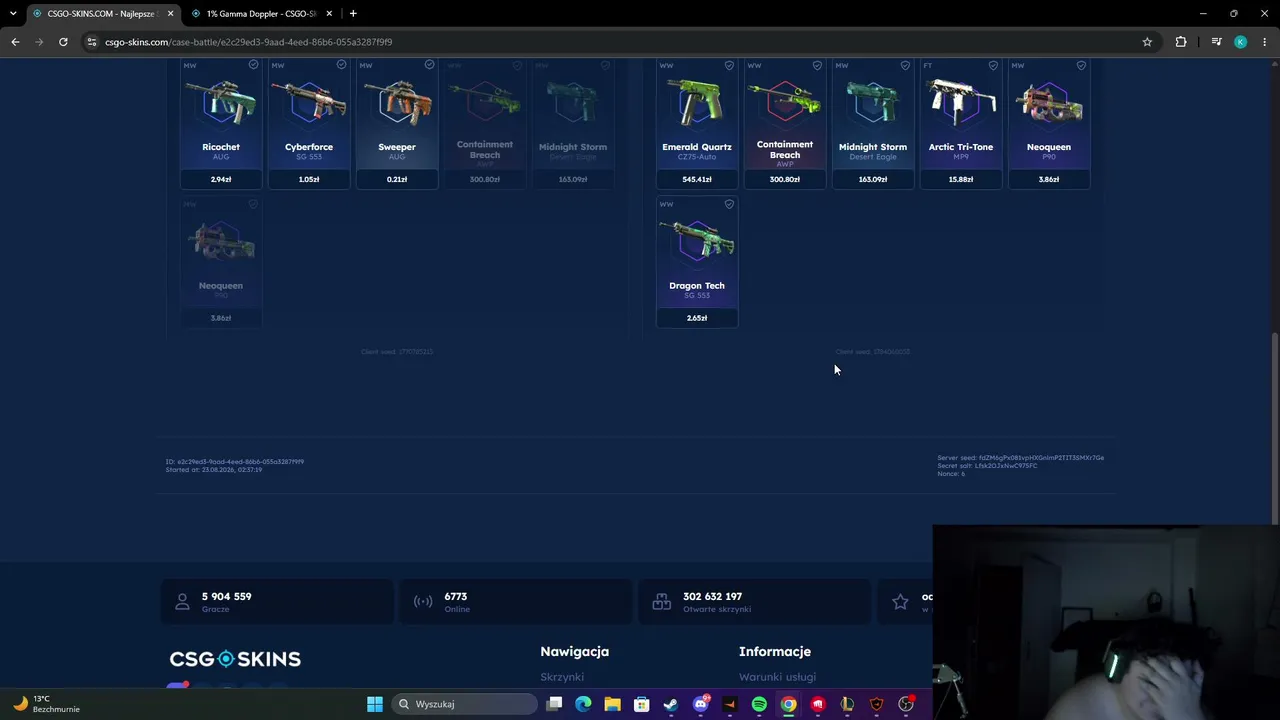Click the CSGO SKINS footer logo

click(x=235, y=658)
